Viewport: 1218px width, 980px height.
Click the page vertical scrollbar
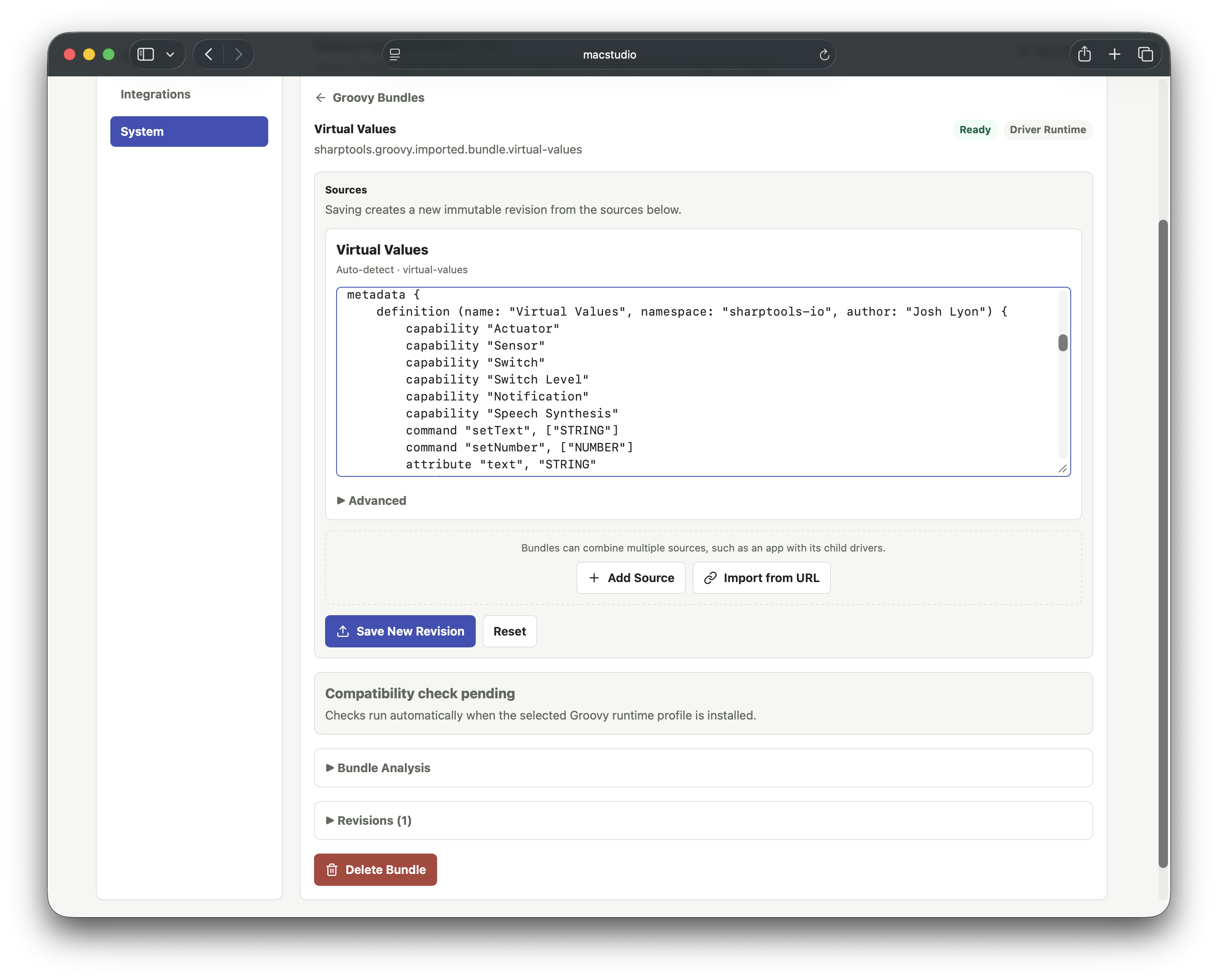[1163, 543]
